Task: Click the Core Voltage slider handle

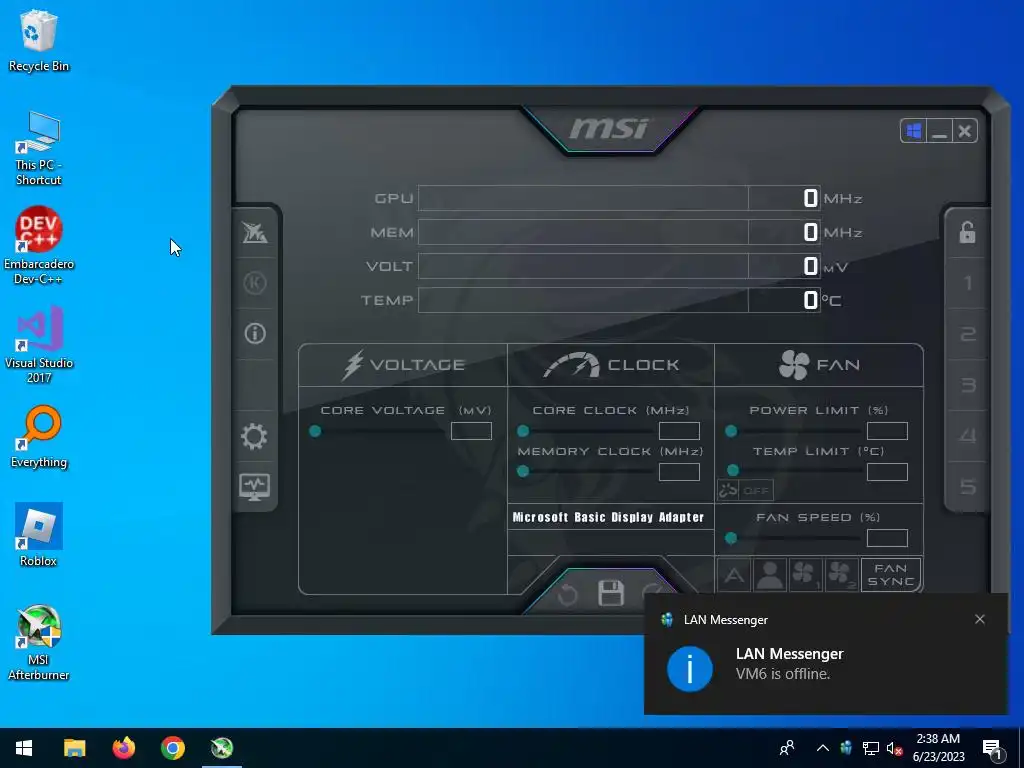Action: 315,431
